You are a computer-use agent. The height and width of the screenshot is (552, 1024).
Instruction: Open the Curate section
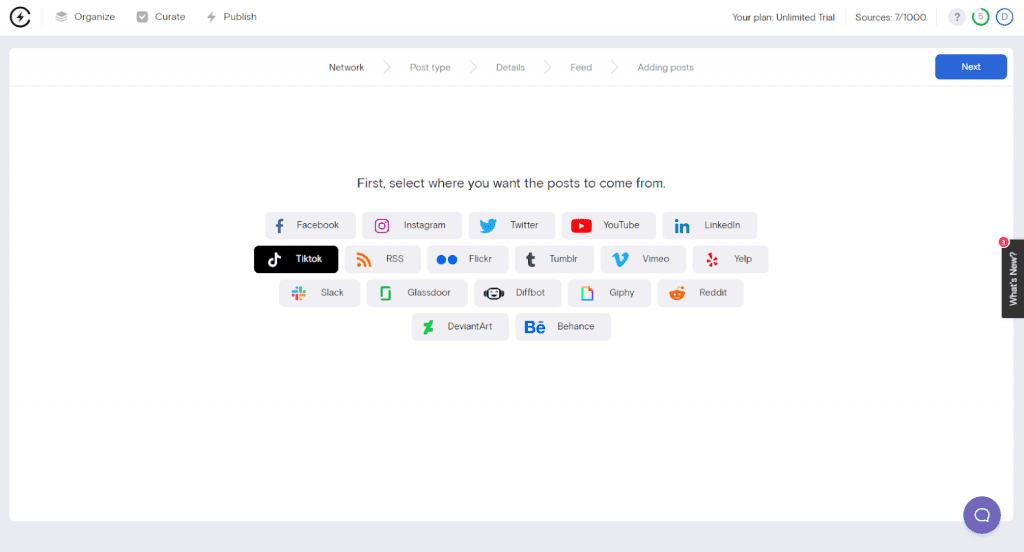coord(161,17)
